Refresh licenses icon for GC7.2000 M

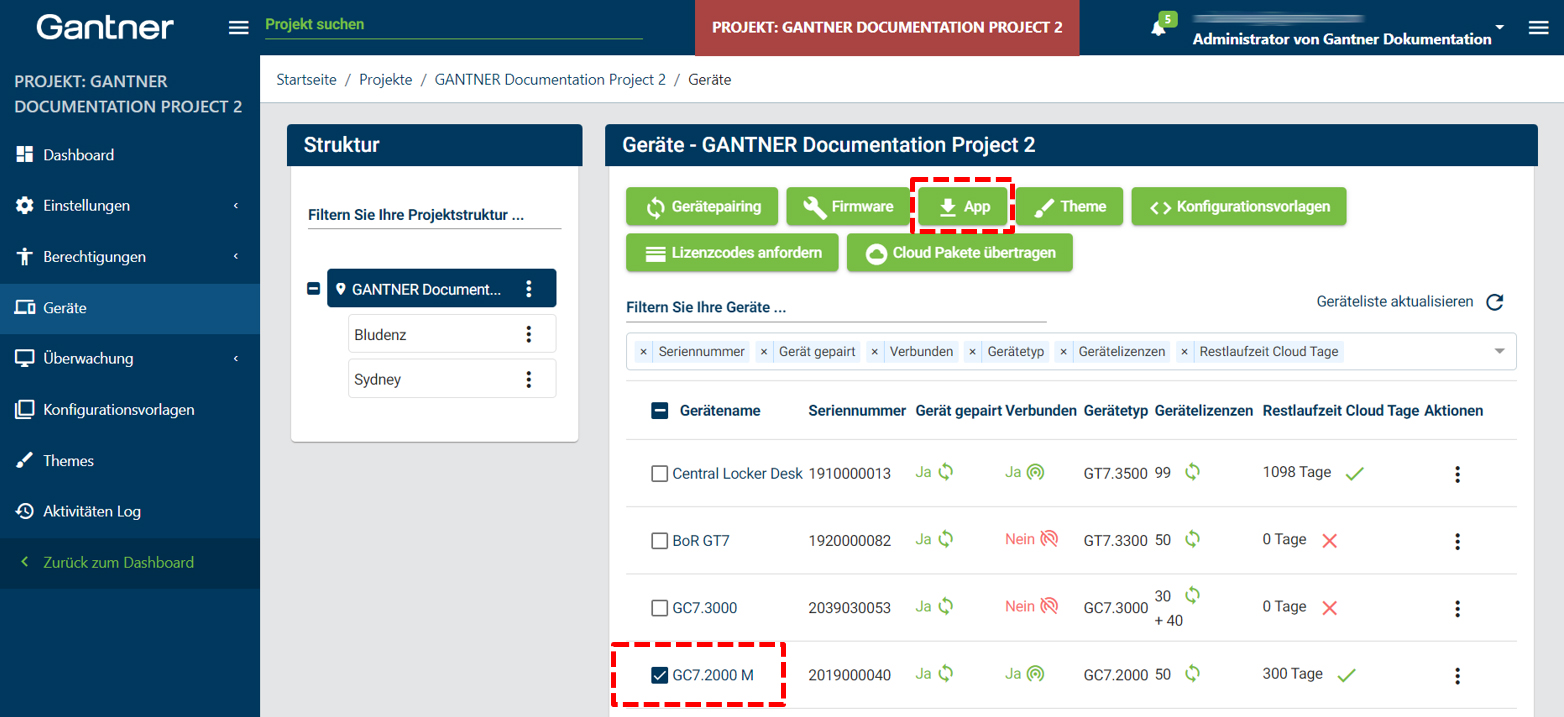pyautogui.click(x=1192, y=674)
